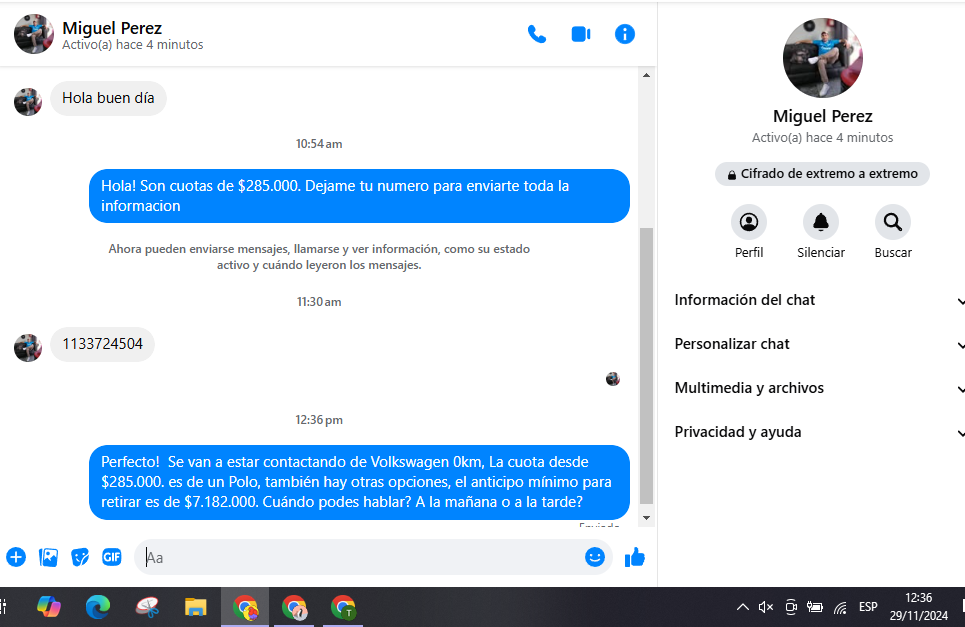Click the small seen-receipt avatar
Screen dimensions: 965x627
pos(612,379)
